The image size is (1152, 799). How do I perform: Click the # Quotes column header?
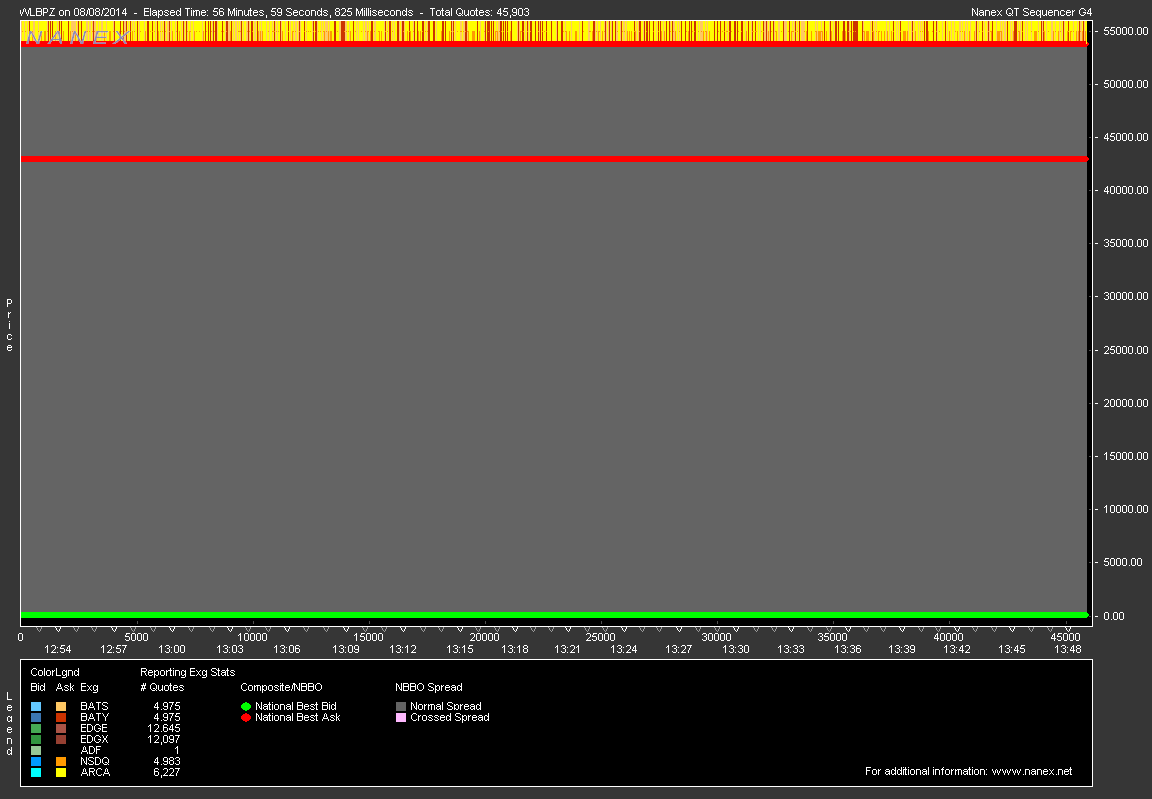coord(162,687)
